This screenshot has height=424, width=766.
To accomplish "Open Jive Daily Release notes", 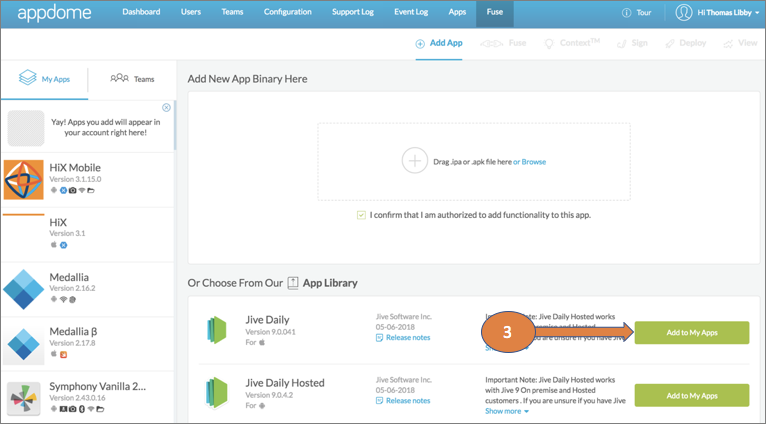I will 403,338.
